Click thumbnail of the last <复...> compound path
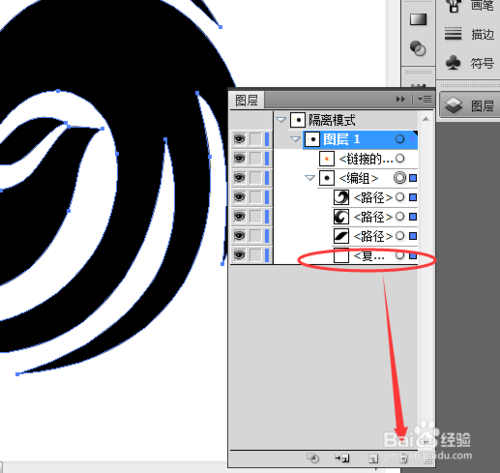Viewport: 500px width, 473px height. [341, 256]
